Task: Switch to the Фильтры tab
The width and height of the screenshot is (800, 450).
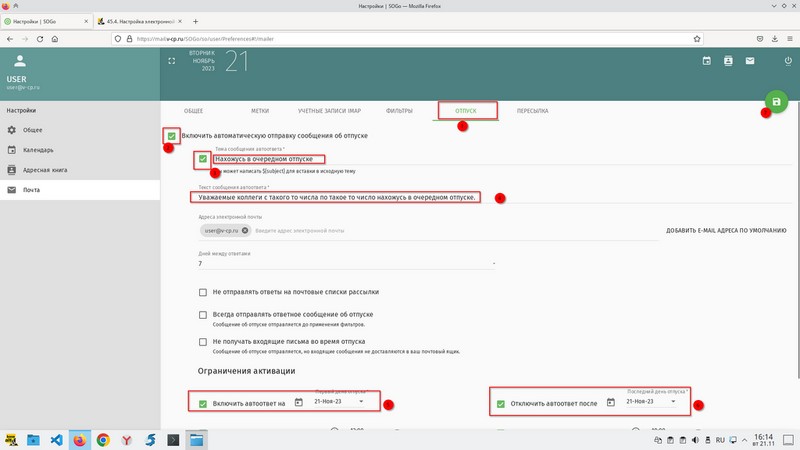Action: click(400, 110)
